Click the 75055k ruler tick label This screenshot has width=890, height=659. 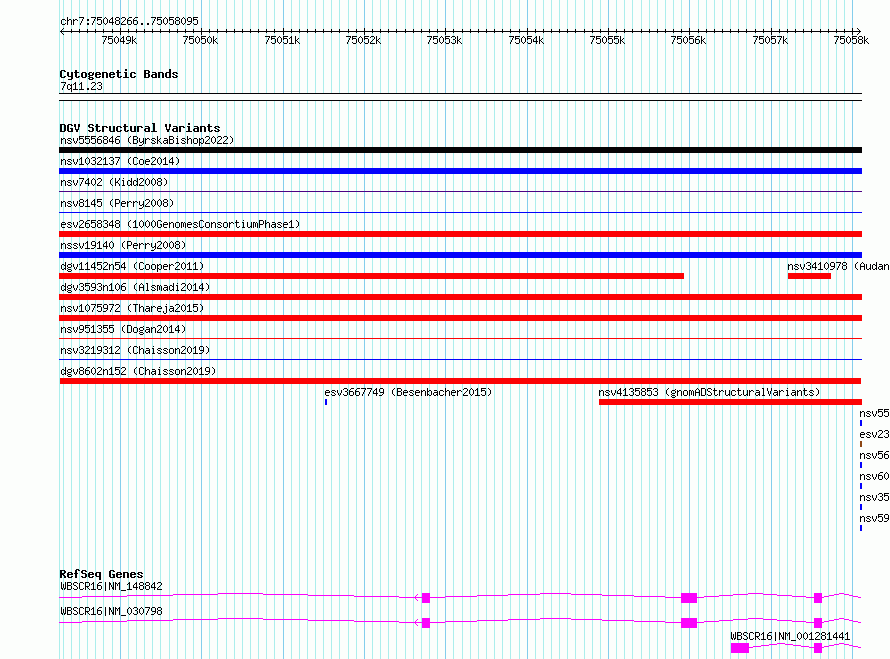[x=607, y=40]
